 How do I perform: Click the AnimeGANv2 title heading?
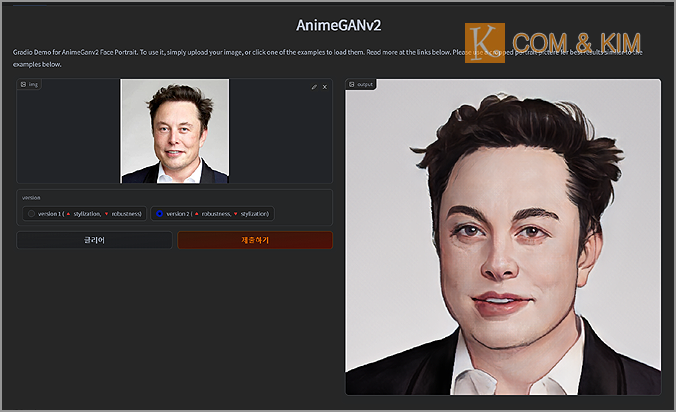coord(338,25)
